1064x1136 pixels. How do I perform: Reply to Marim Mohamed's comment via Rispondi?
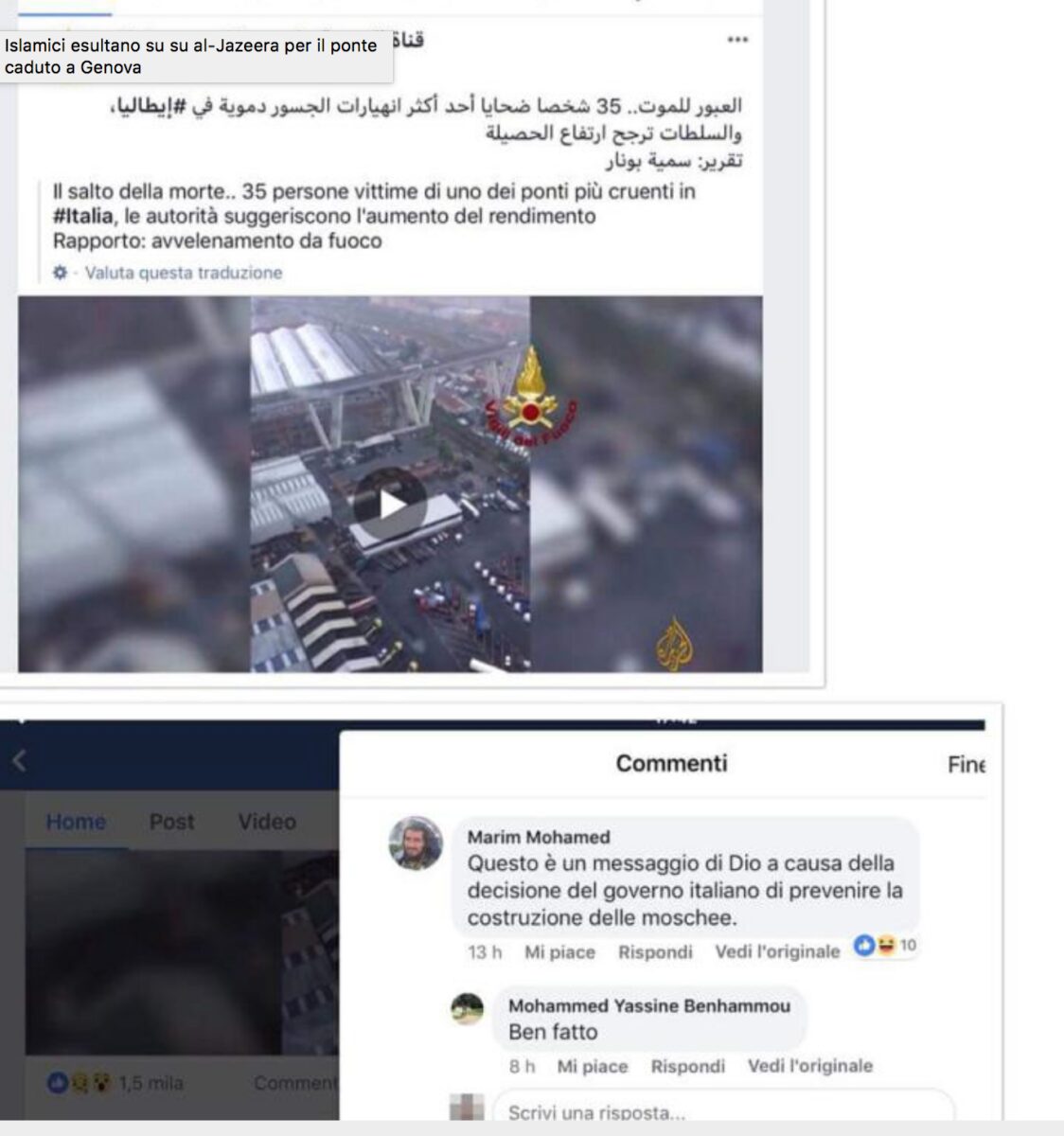click(655, 952)
